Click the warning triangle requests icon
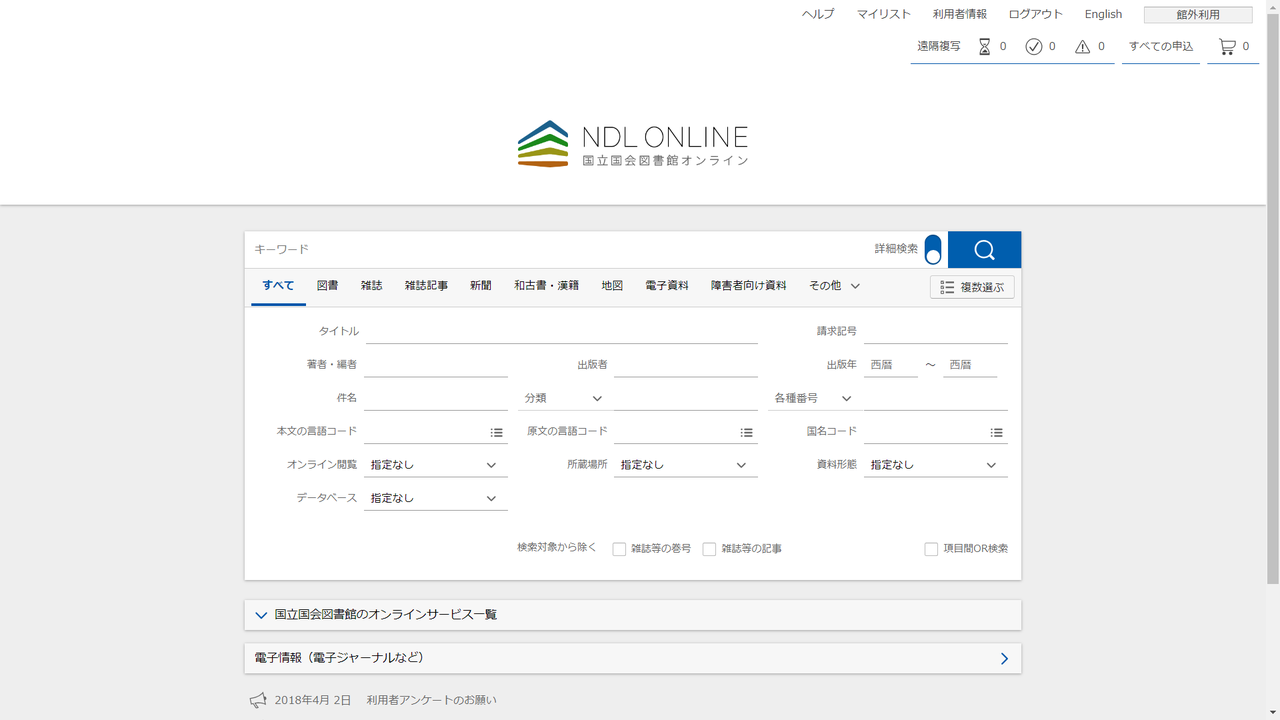The width and height of the screenshot is (1280, 720). (x=1083, y=47)
